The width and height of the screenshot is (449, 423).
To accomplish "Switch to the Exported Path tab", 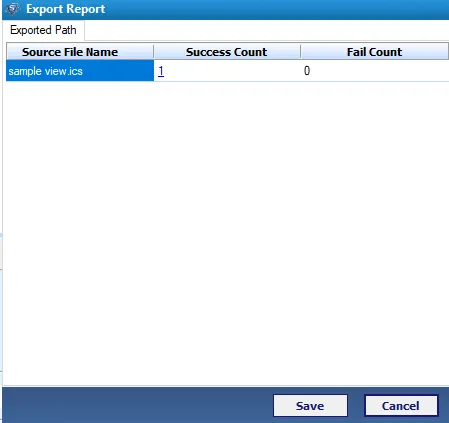I will tap(43, 30).
